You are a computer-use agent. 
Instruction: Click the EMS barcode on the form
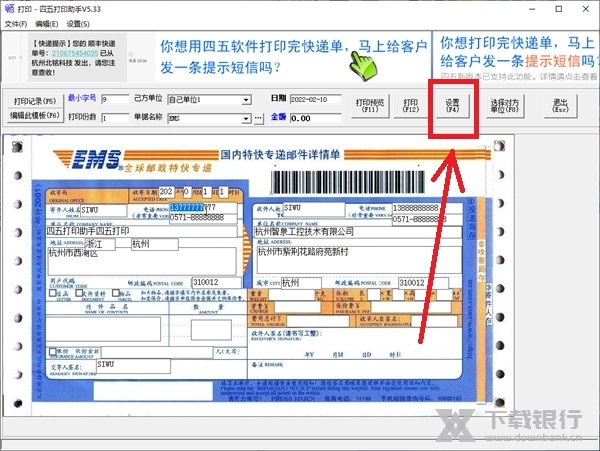[x=348, y=182]
